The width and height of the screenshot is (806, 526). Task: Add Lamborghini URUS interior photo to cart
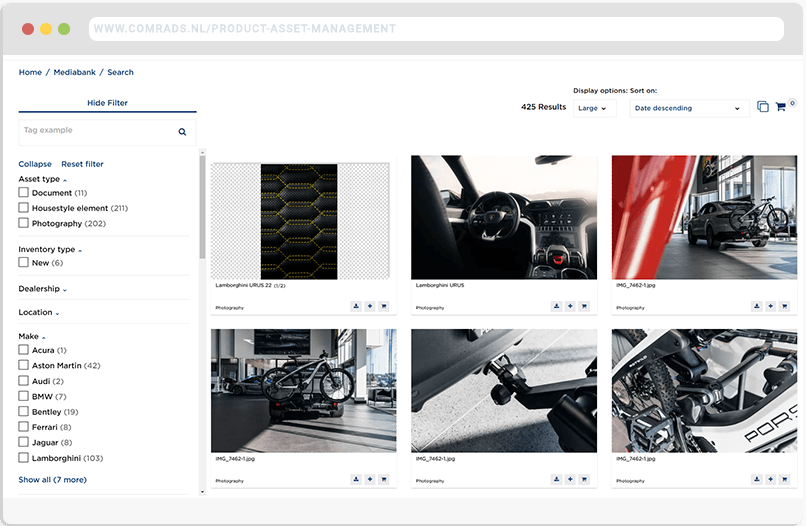pos(584,306)
